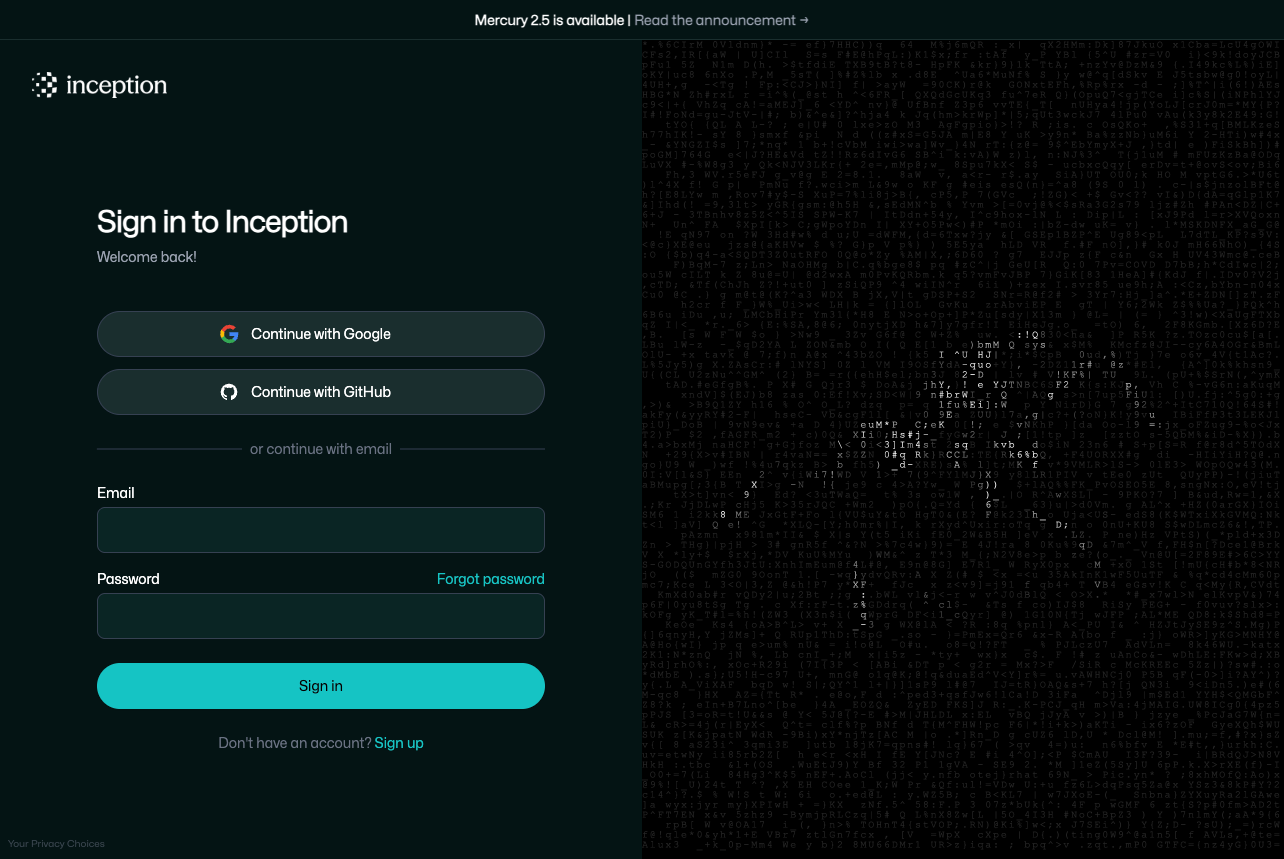Open the Forgot password link
This screenshot has height=859, width=1284.
click(491, 579)
